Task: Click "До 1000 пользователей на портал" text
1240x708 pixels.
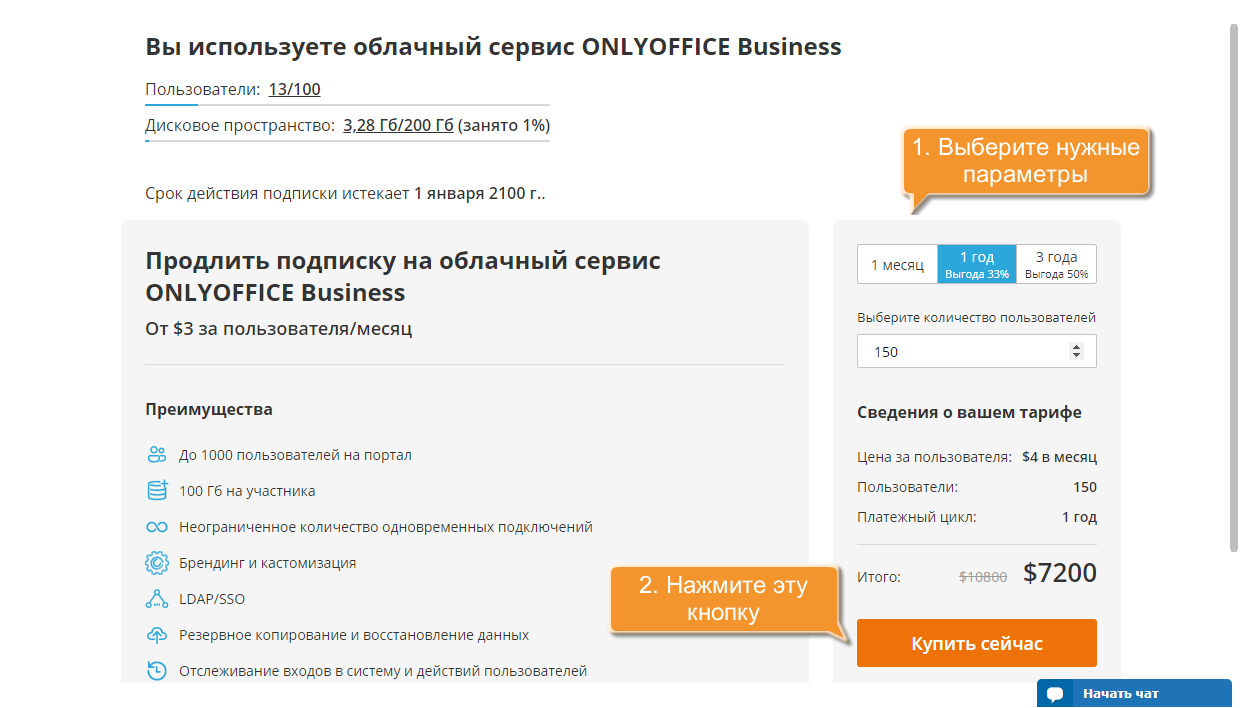Action: click(295, 455)
